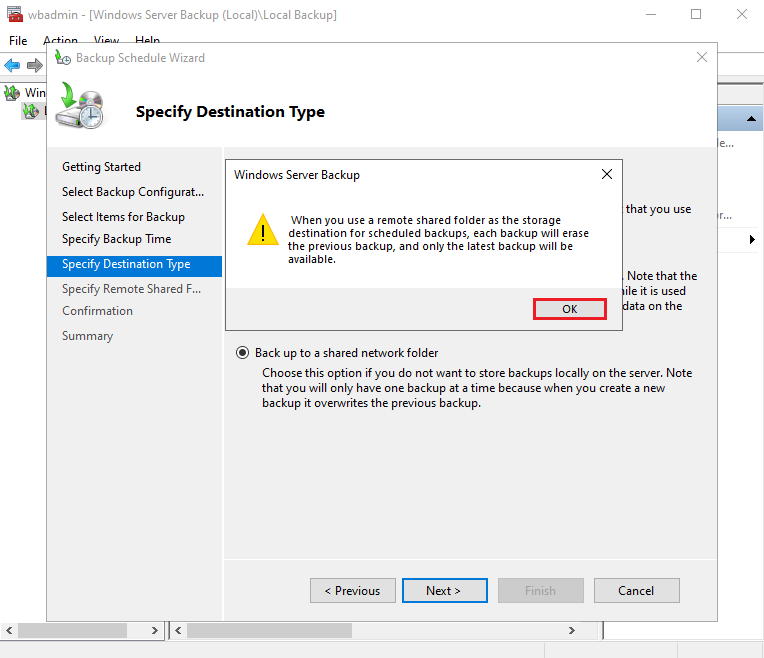Click the Back arrow in the toolbar
Viewport: 764px width, 658px height.
(12, 66)
